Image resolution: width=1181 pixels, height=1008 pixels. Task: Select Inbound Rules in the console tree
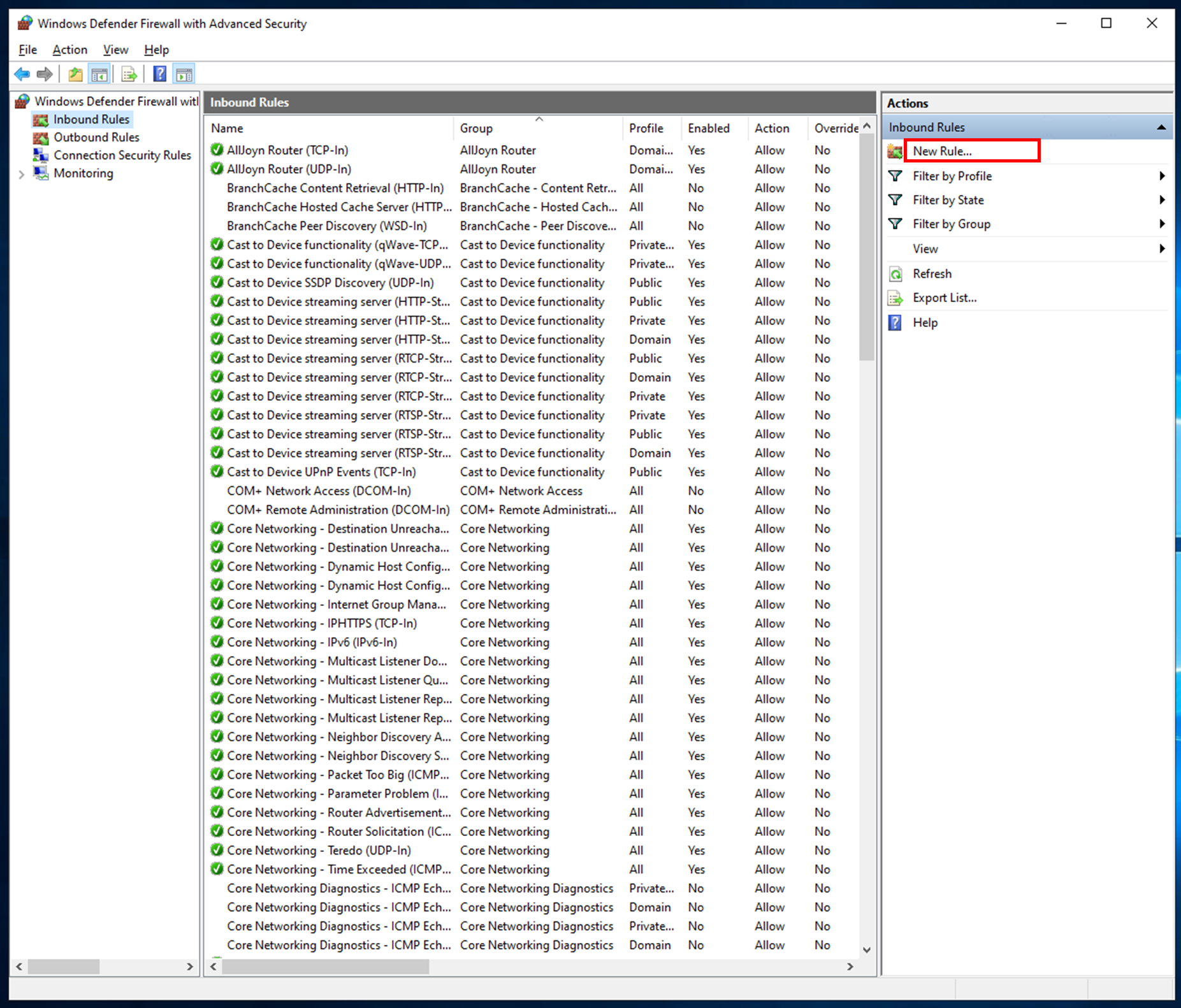(91, 120)
